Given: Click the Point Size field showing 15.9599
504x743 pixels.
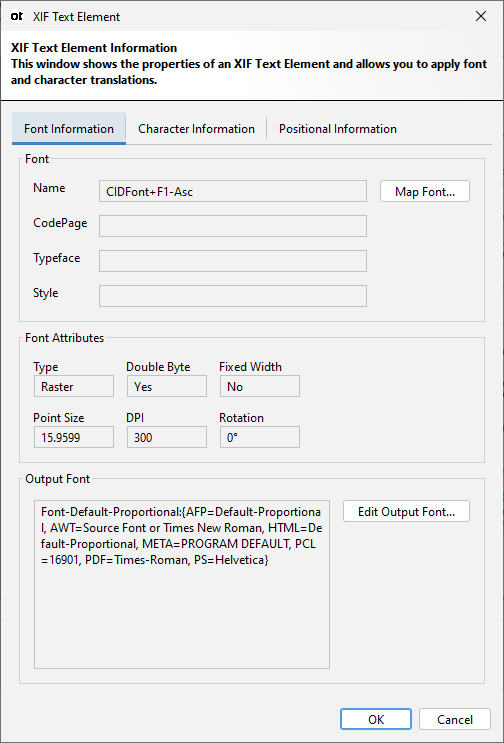Looking at the screenshot, I should (74, 437).
